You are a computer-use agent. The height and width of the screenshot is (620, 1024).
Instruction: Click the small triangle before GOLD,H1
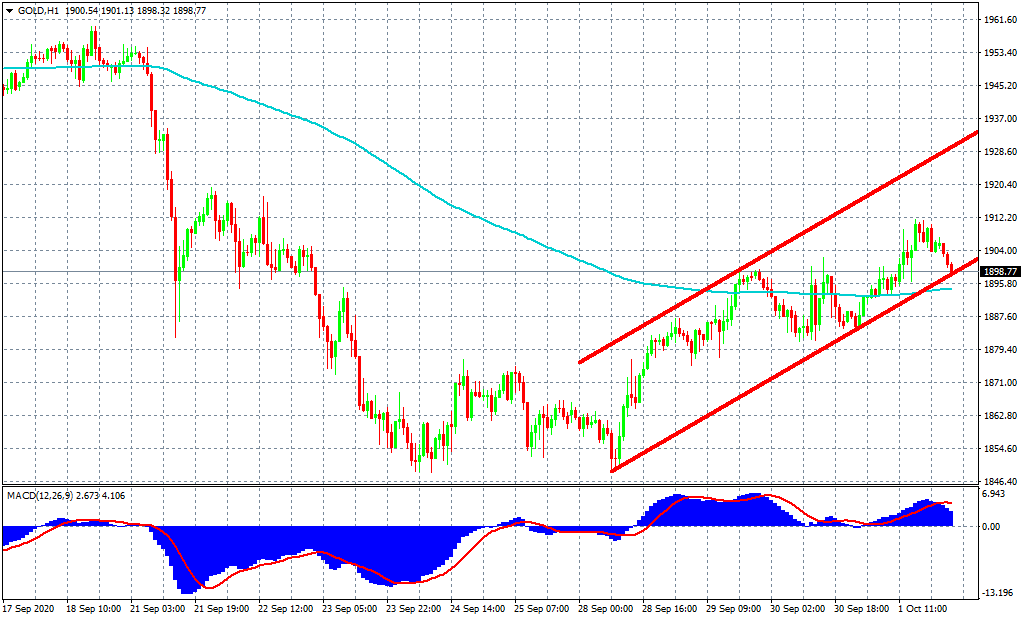[8, 9]
